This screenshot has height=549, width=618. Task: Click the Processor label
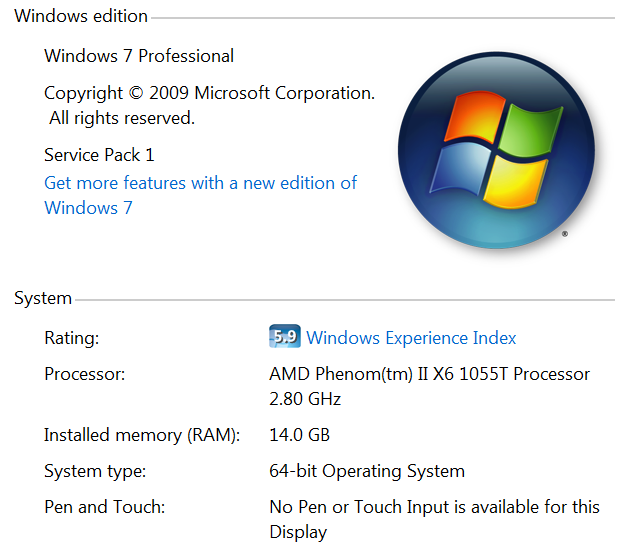84,374
